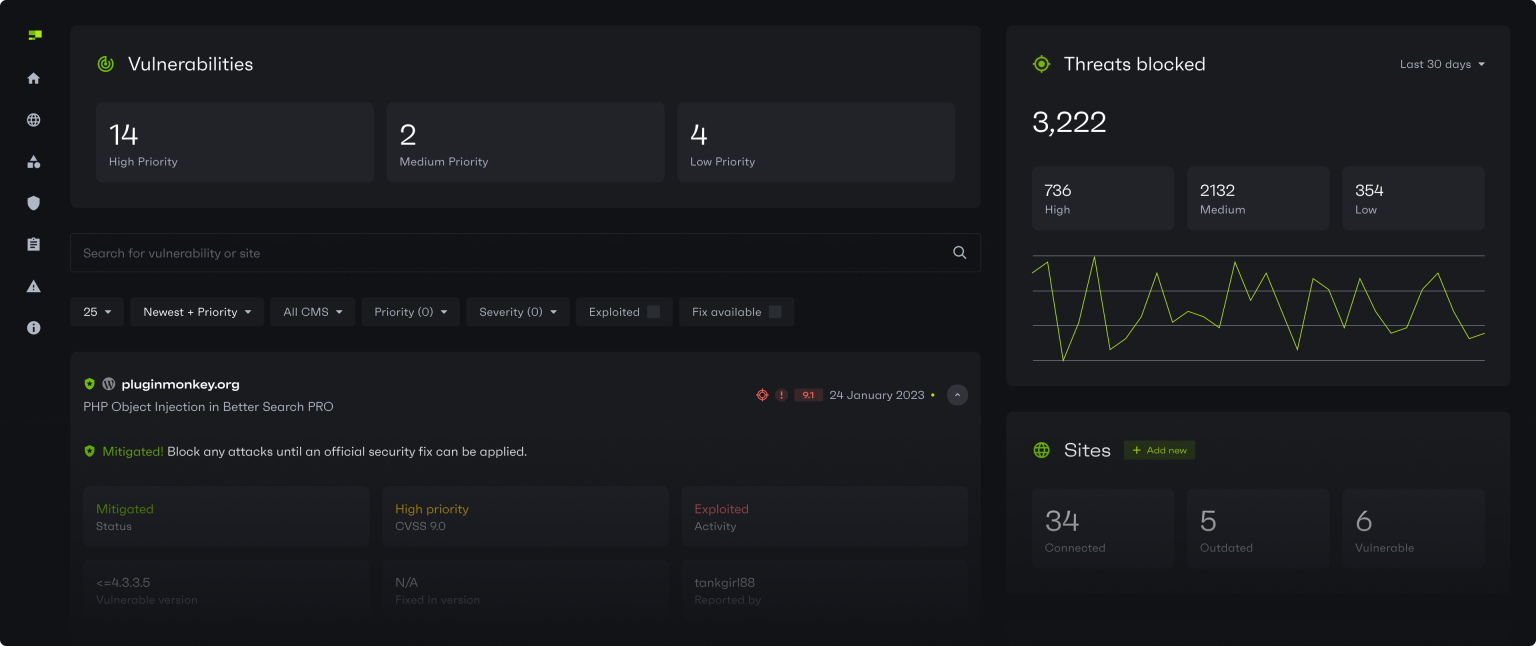
Task: Open the Severity (0) filter dropdown
Action: 517,311
